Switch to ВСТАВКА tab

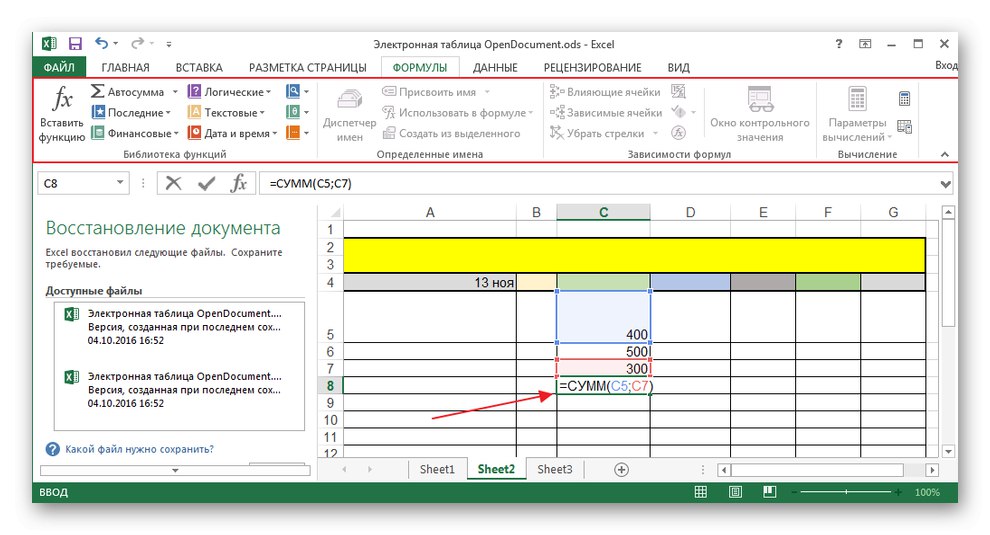[199, 68]
